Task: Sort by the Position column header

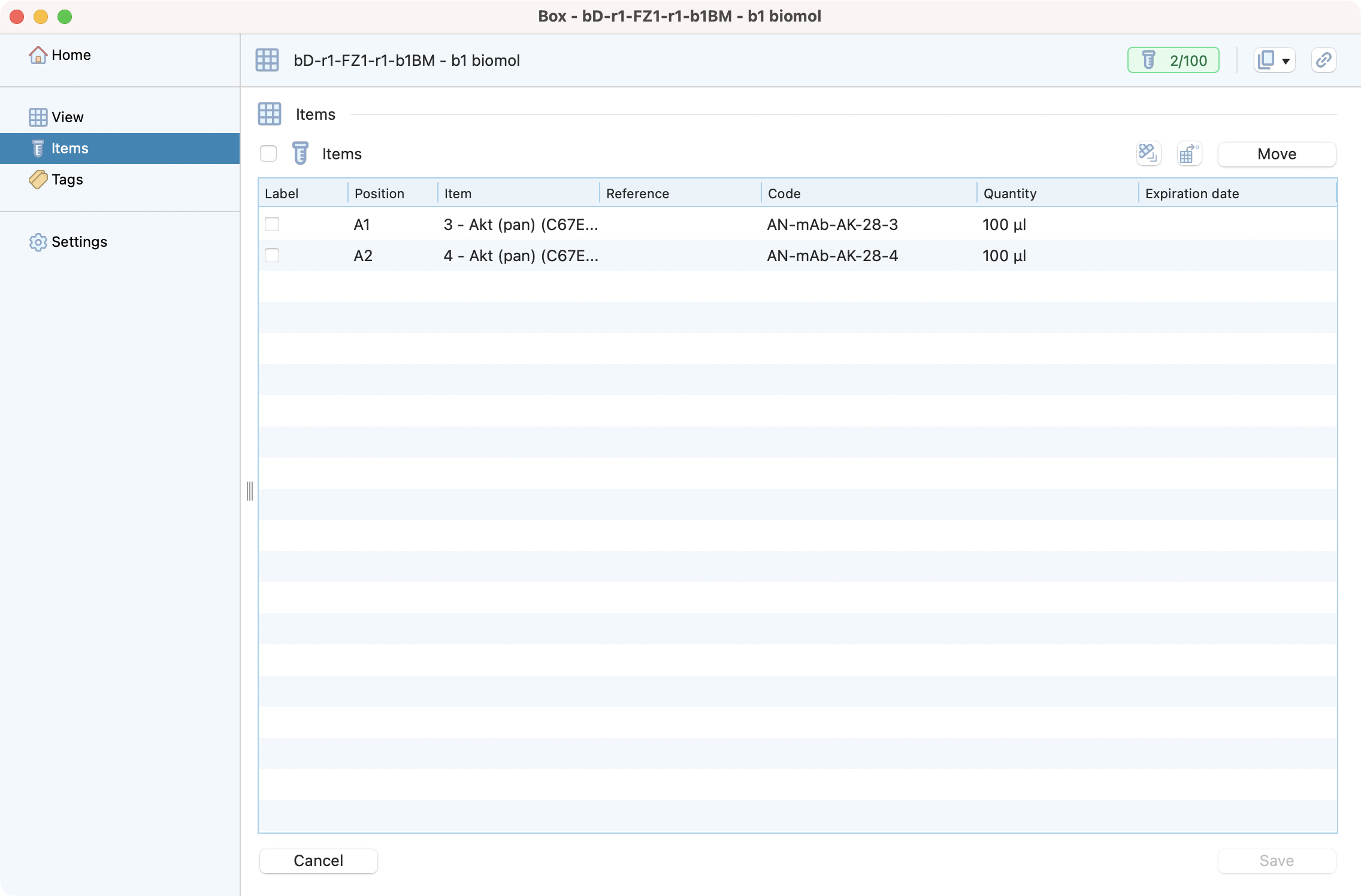Action: point(379,193)
